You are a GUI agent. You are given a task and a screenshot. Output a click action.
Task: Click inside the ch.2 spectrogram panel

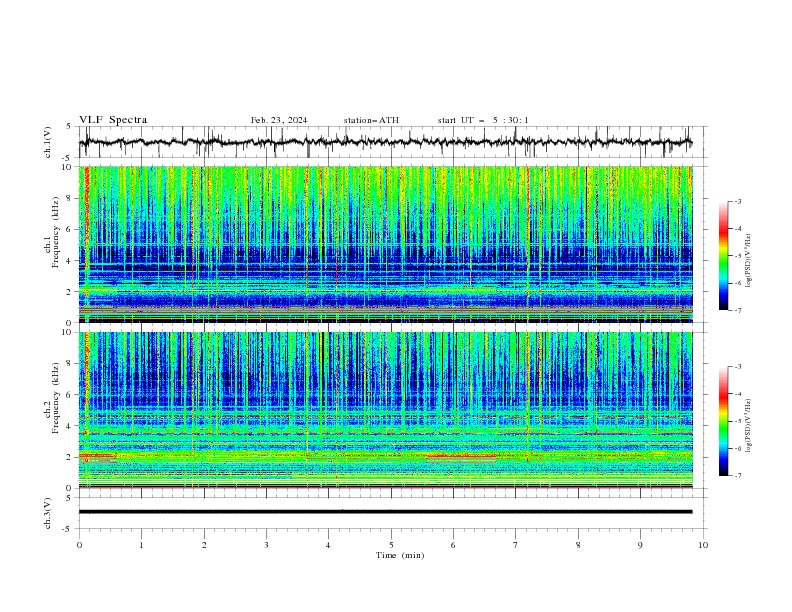coord(386,410)
